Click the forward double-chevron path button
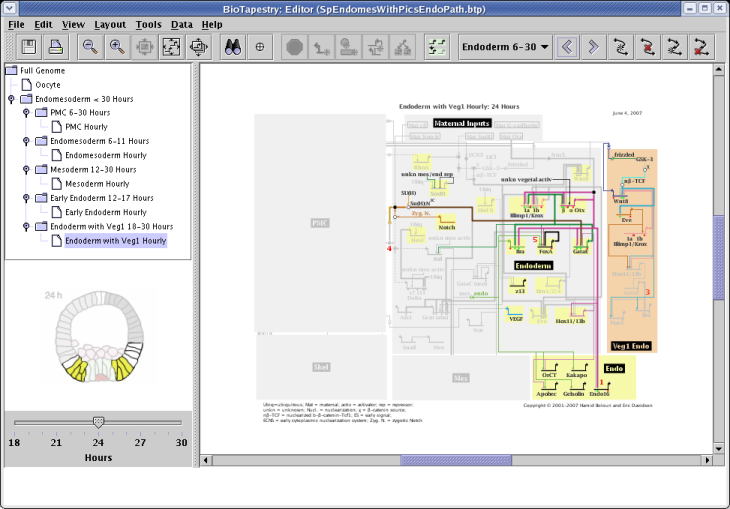 [593, 47]
